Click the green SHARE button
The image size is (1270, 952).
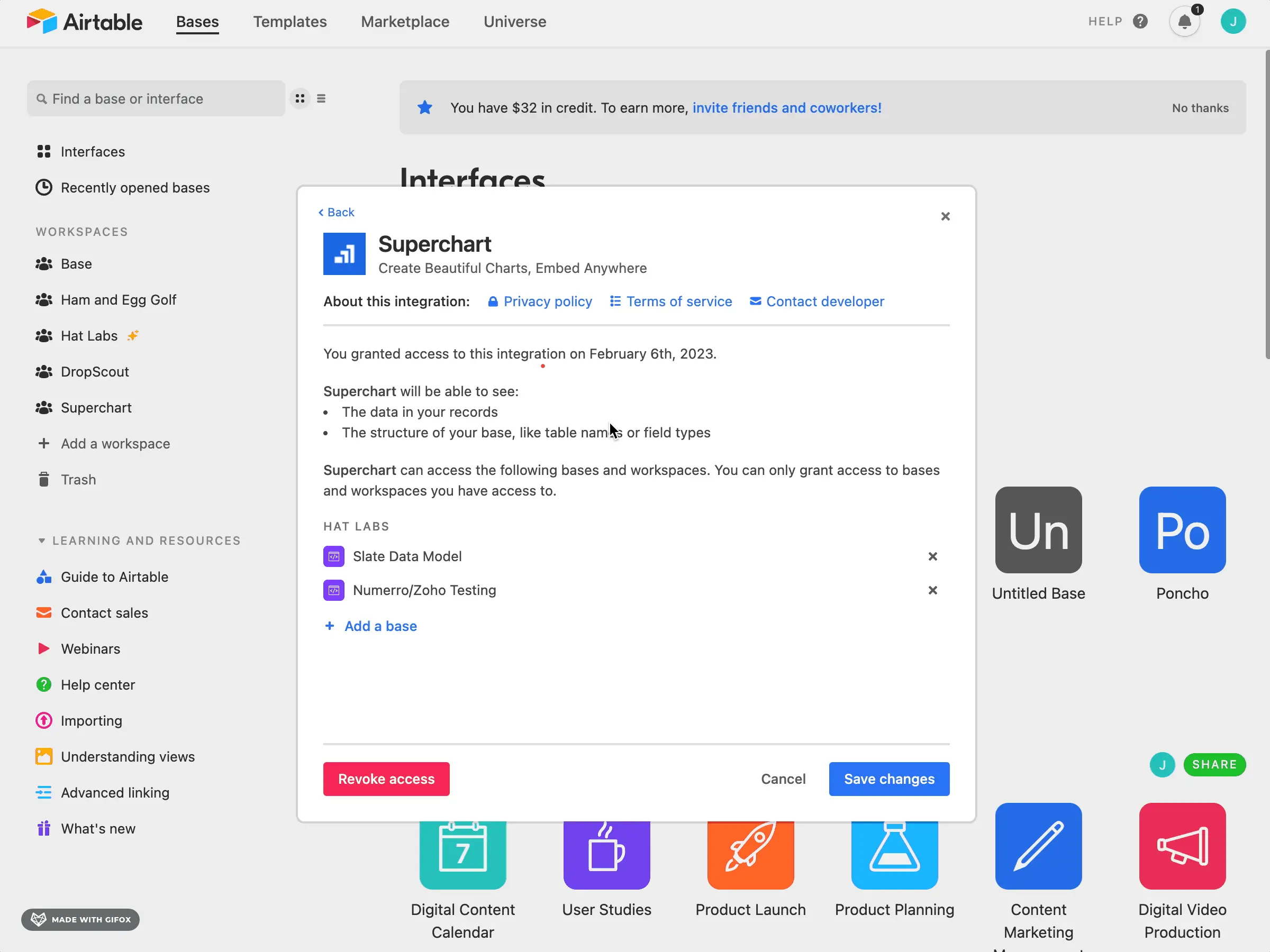(1214, 765)
